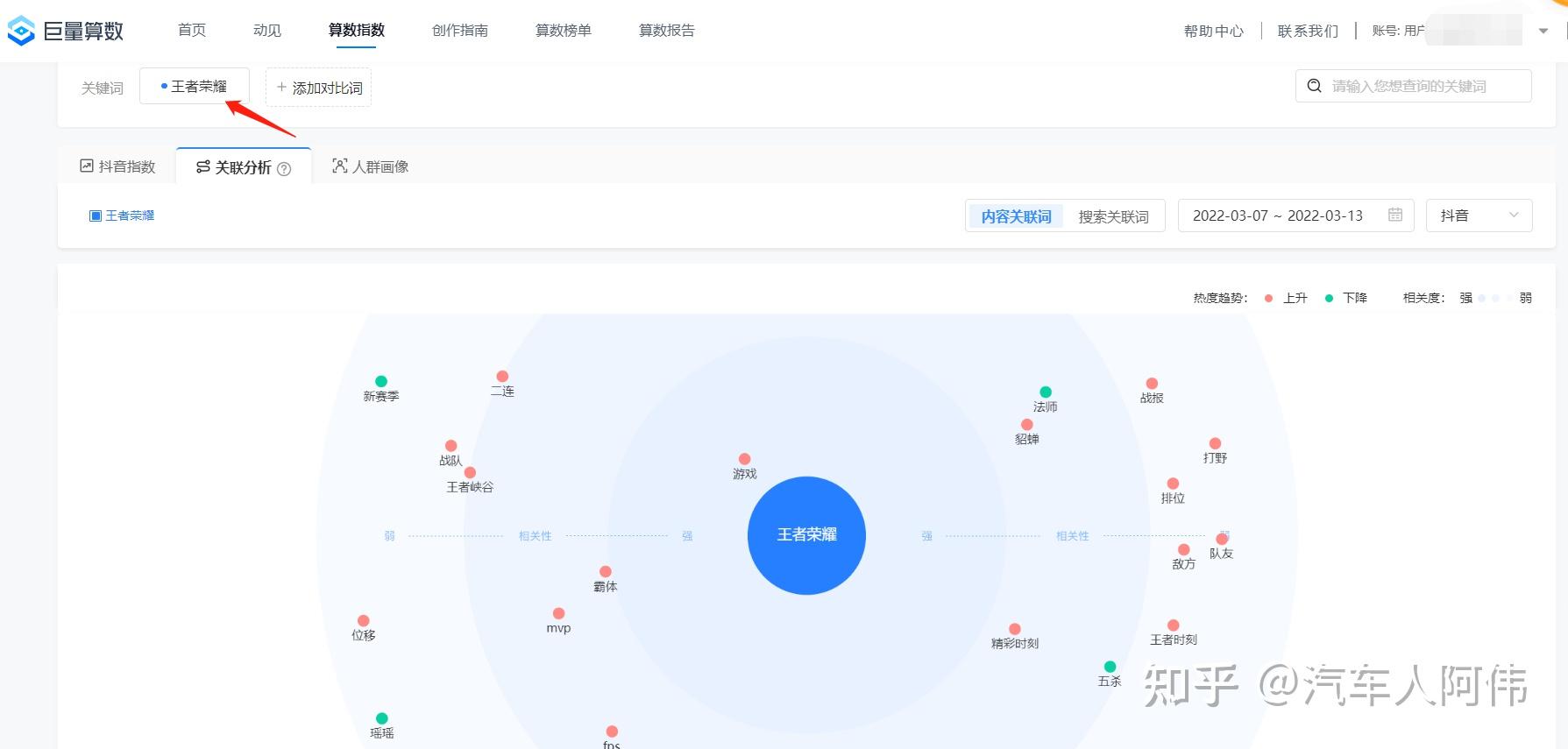1568x749 pixels.
Task: Expand the account dropdown arrow
Action: (x=1543, y=32)
